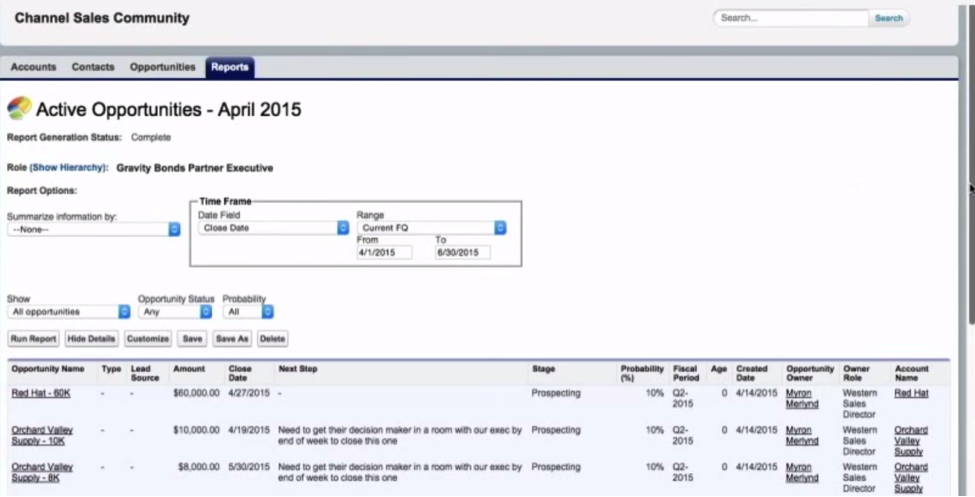Click the Probability (%) column header
Viewport: 975px width, 497px height.
click(642, 373)
